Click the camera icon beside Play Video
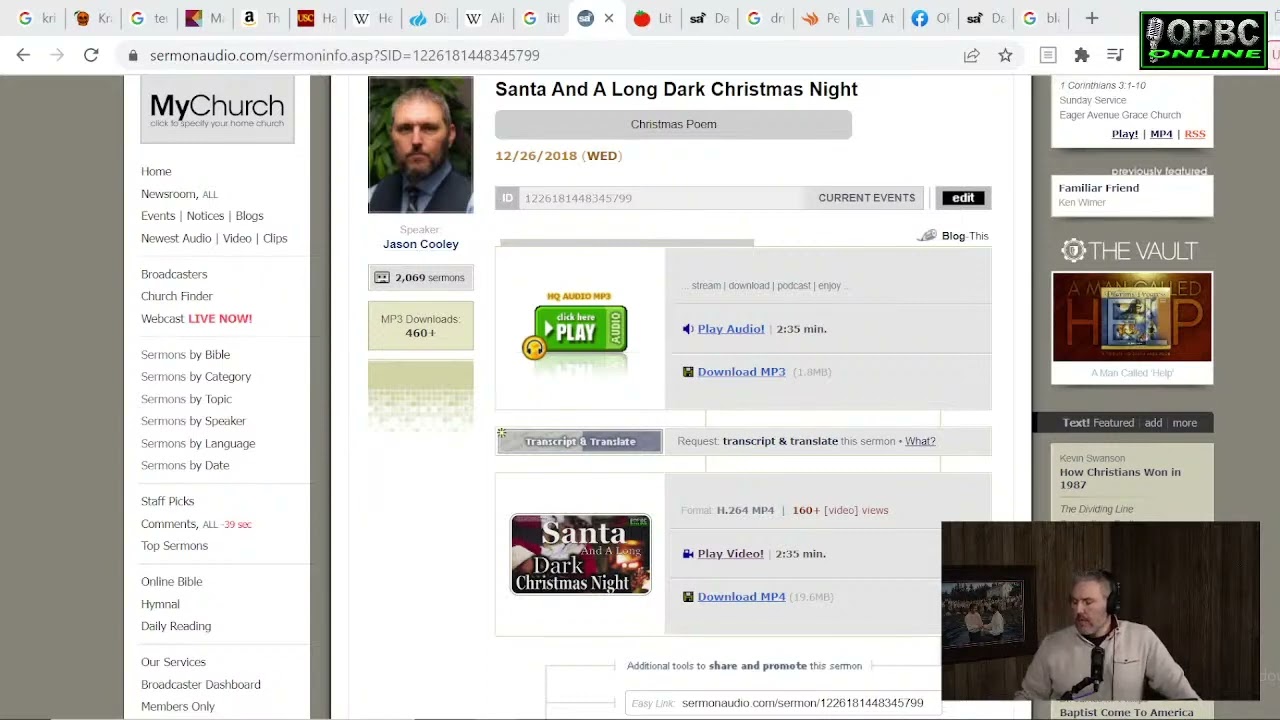Screen dimensions: 1280x720 click(688, 554)
